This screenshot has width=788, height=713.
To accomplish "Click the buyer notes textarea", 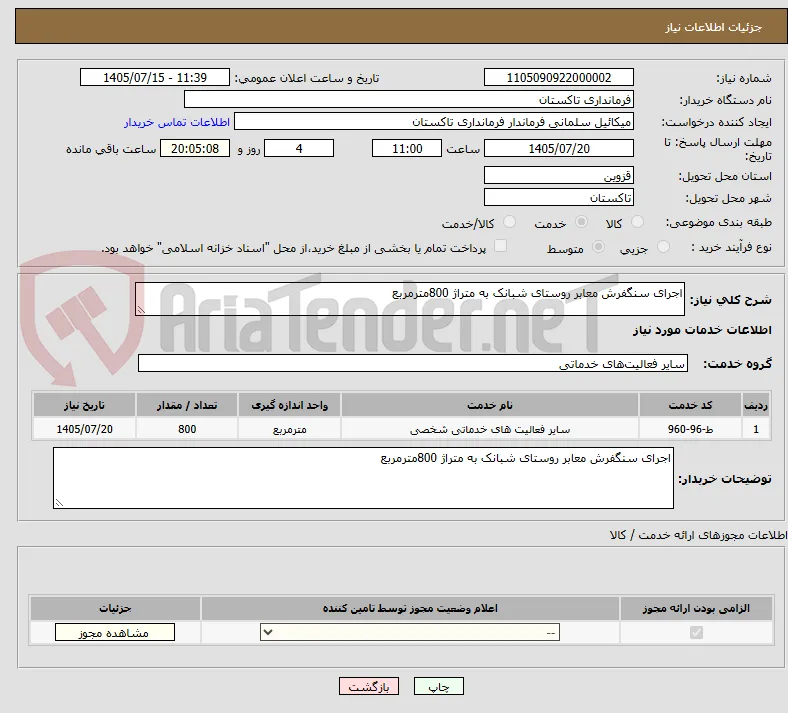I will [363, 478].
